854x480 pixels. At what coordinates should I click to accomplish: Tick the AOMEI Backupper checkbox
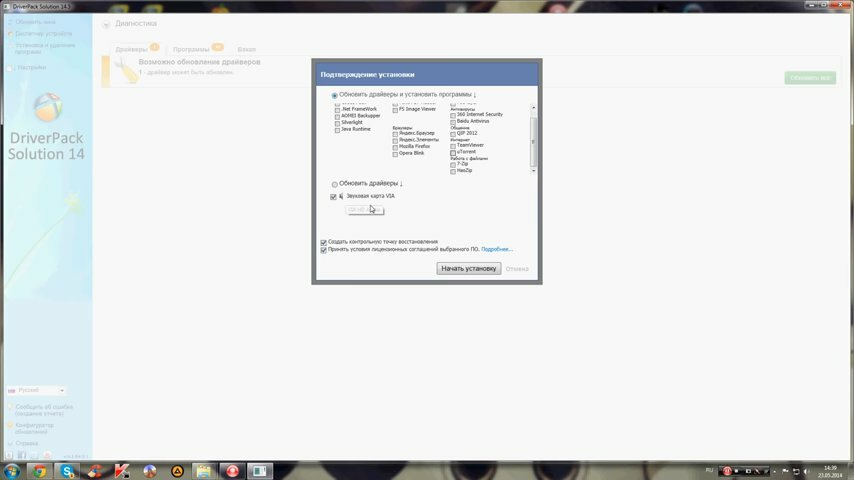click(337, 117)
